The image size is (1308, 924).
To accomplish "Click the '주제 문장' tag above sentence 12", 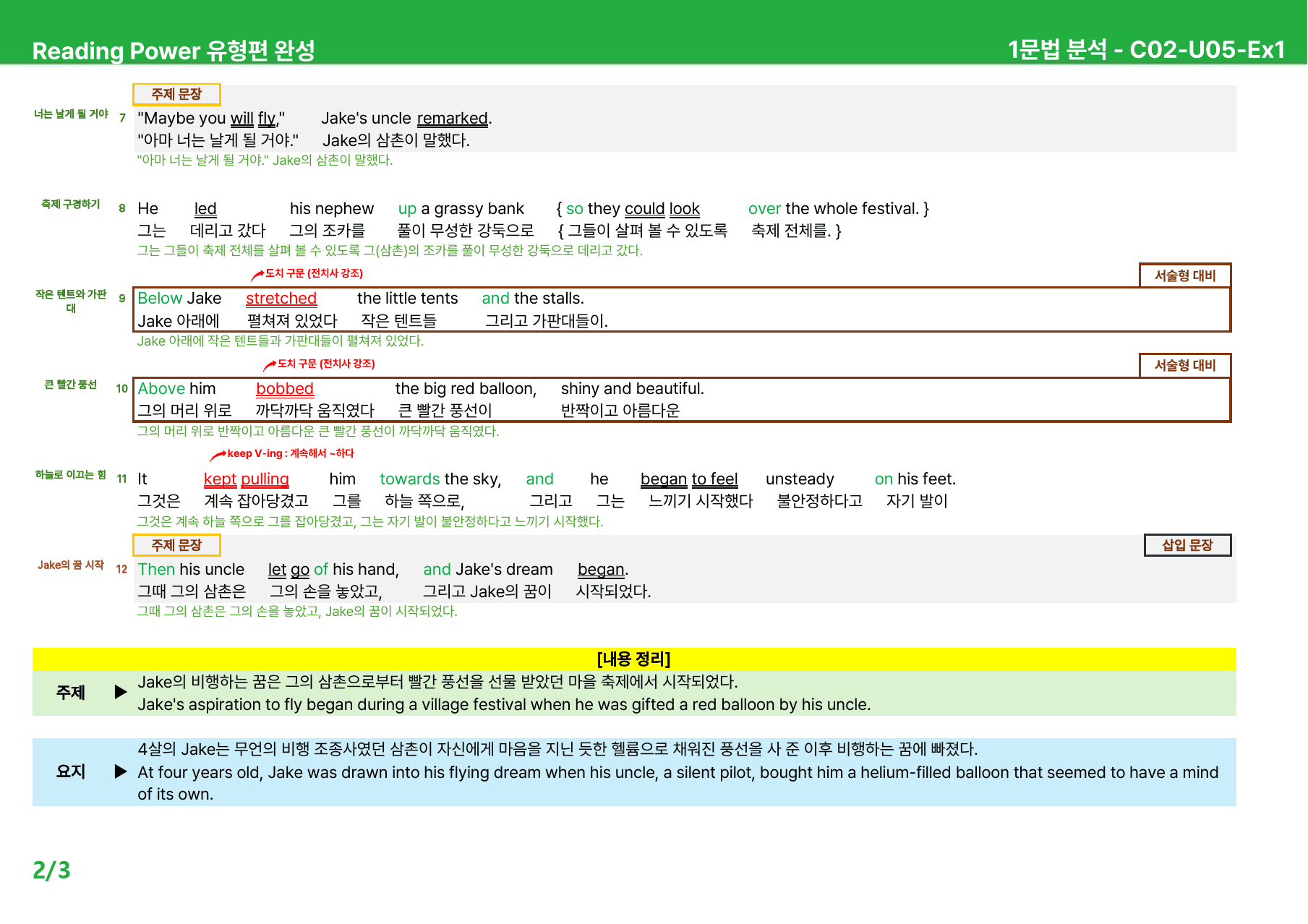I will [176, 545].
